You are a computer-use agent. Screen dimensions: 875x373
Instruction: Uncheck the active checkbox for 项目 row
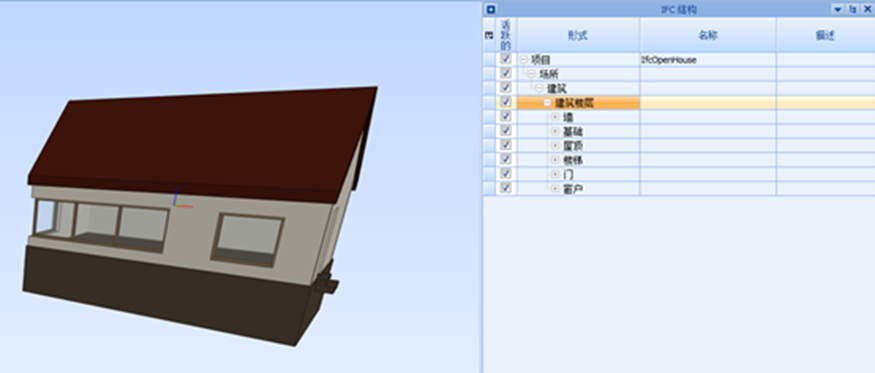click(x=506, y=59)
